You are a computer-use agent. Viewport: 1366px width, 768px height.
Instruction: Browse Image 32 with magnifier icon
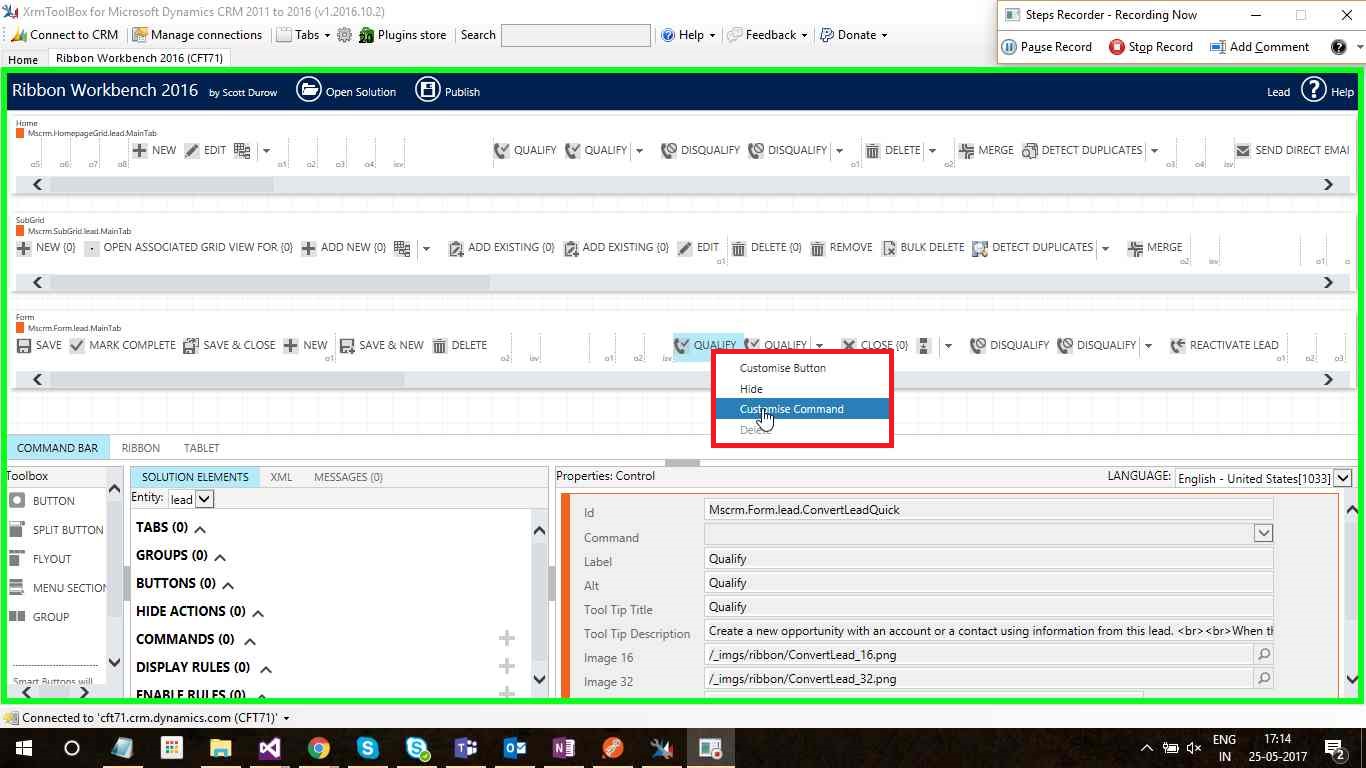(1264, 679)
